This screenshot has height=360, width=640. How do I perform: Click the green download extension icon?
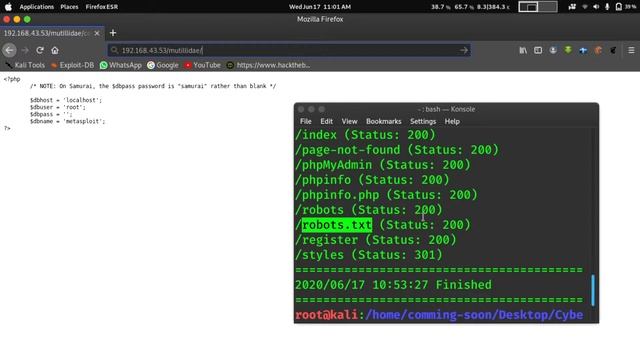[x=568, y=50]
